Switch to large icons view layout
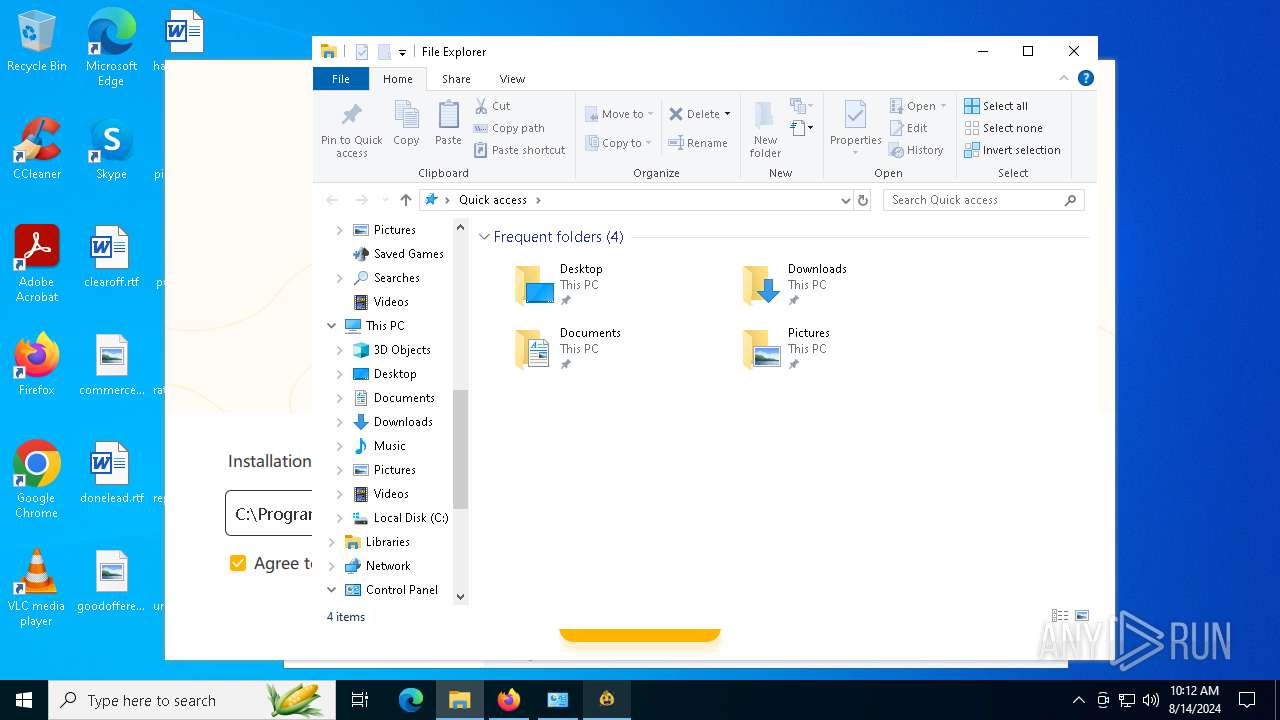Screen dimensions: 1280x720 pos(1081,616)
